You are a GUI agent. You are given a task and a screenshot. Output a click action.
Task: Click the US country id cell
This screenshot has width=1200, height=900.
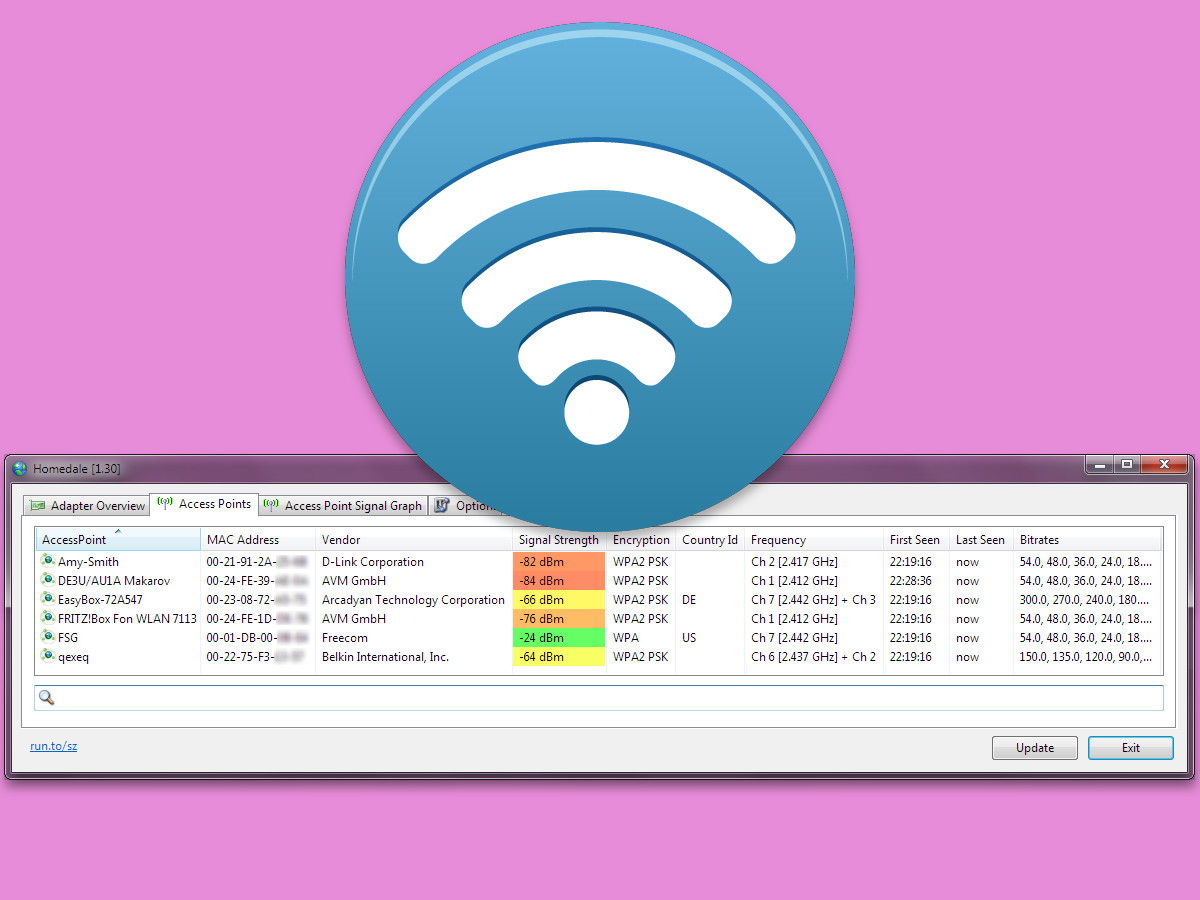689,638
